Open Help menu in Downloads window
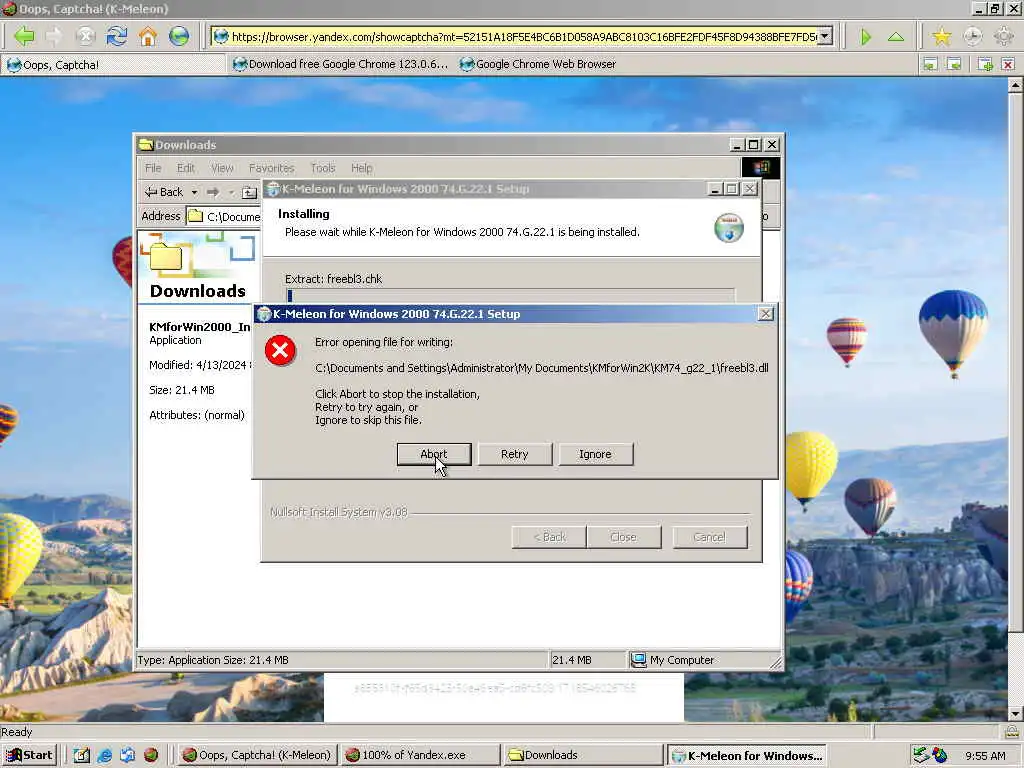Viewport: 1024px width, 768px height. pyautogui.click(x=362, y=168)
